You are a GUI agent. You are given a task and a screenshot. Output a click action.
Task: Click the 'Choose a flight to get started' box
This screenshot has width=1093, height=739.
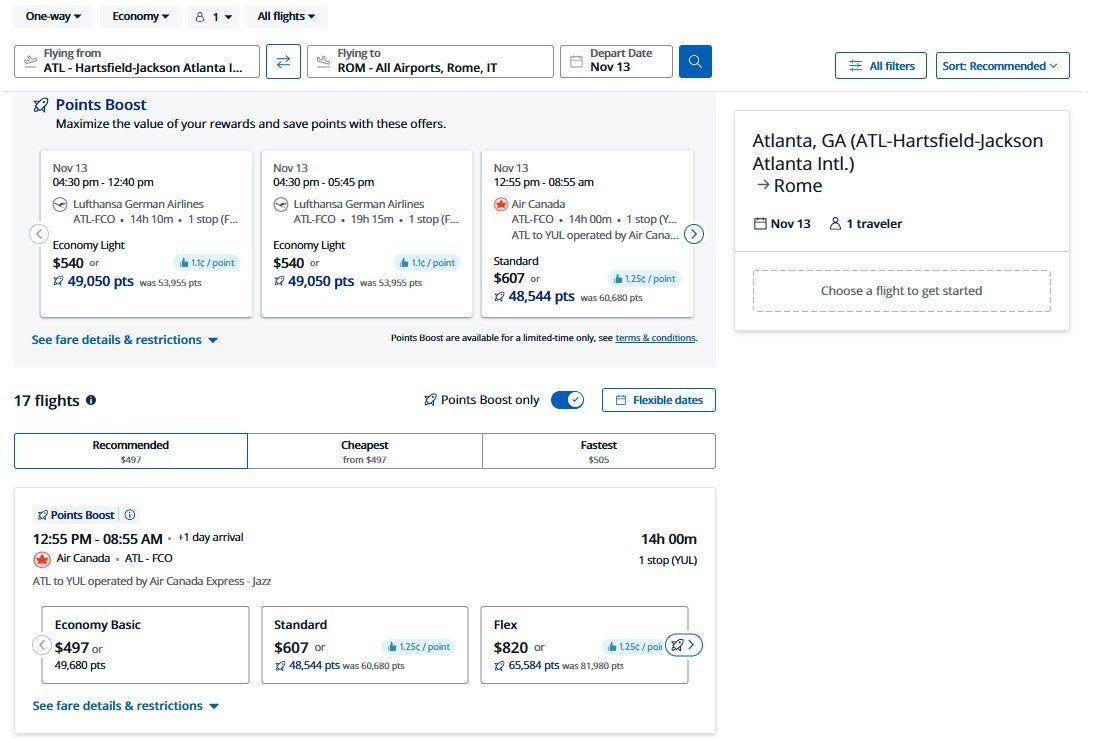(901, 291)
